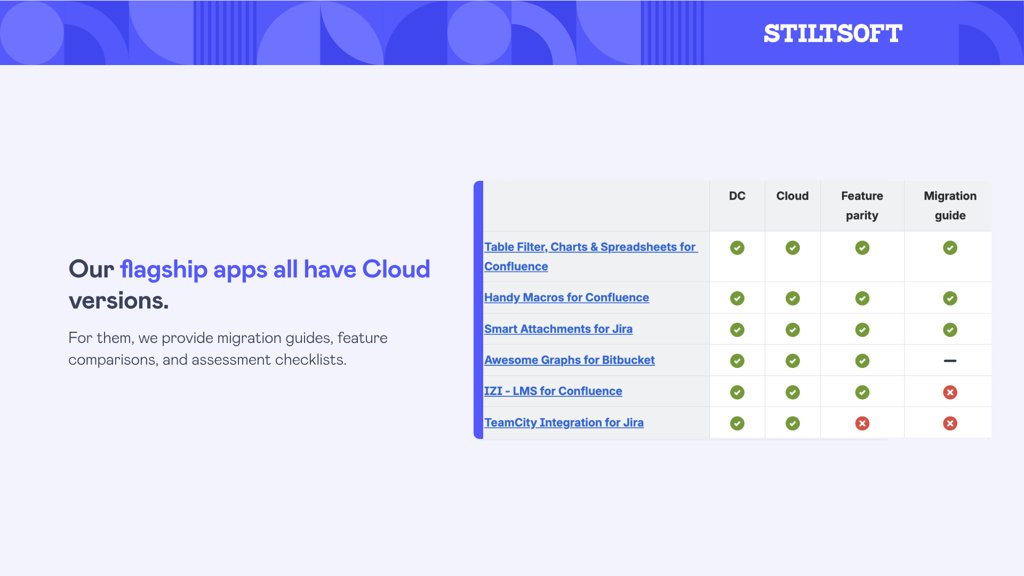Screen dimensions: 1024x576
Task: Click Feature parity checkmark for Awesome Graphs row
Action: click(862, 360)
